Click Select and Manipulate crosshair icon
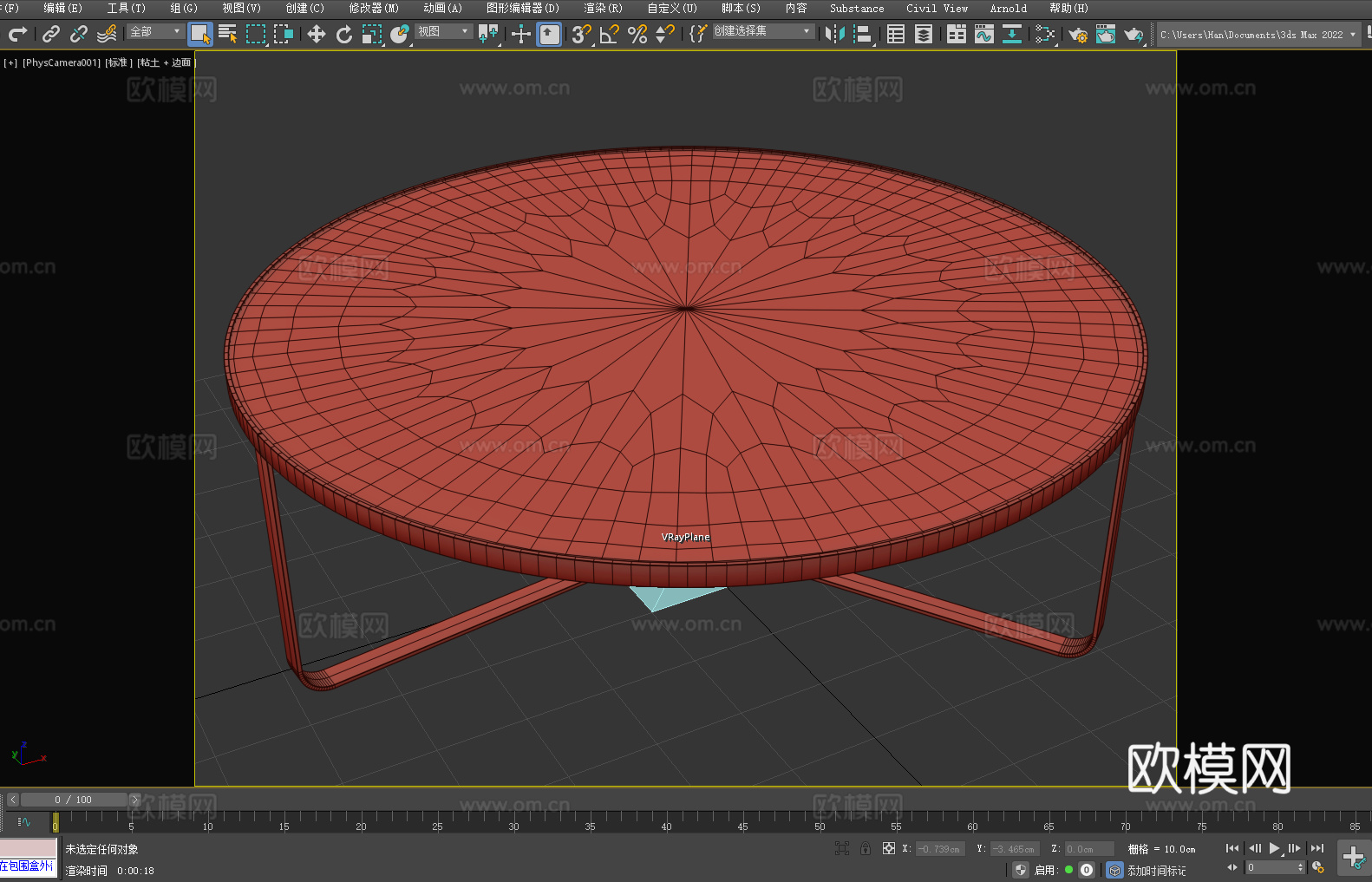1372x882 pixels. click(521, 34)
